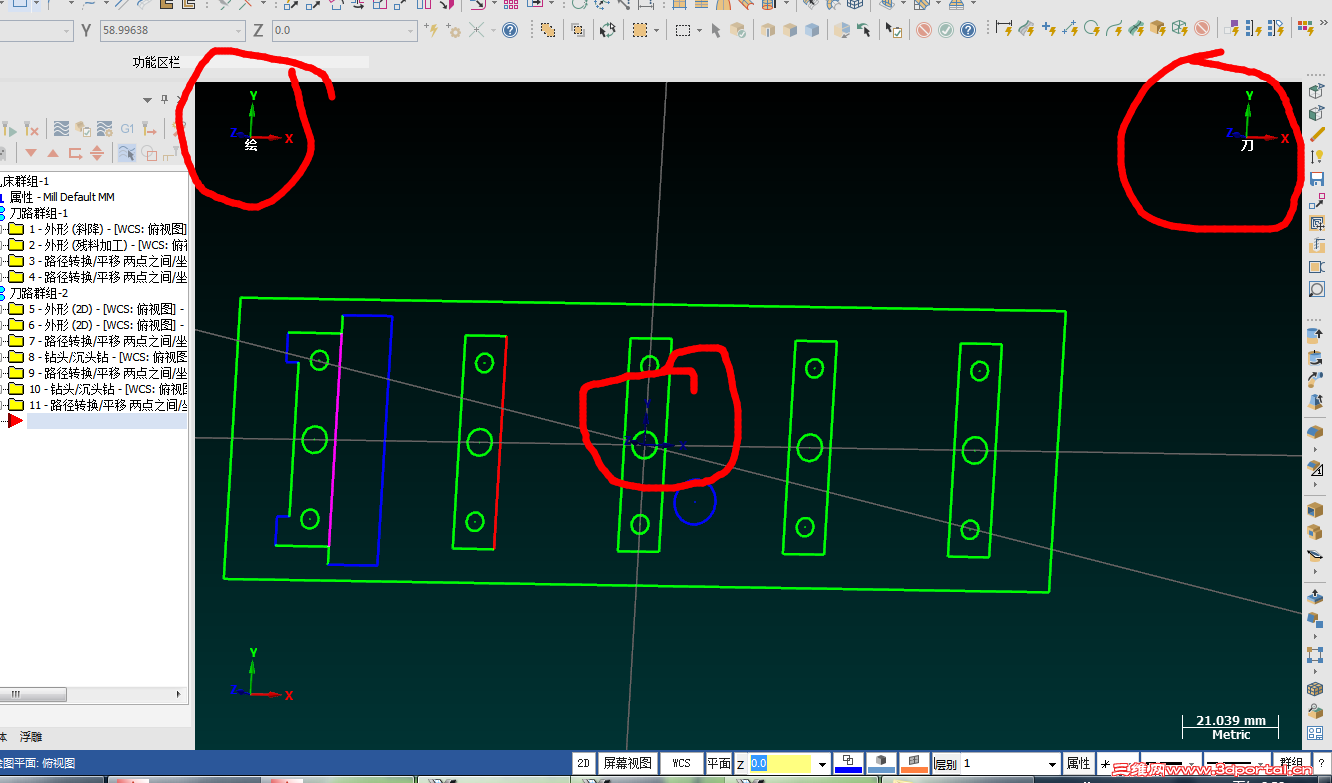The width and height of the screenshot is (1332, 783).
Task: Click the WCS status bar button
Action: coord(681,763)
